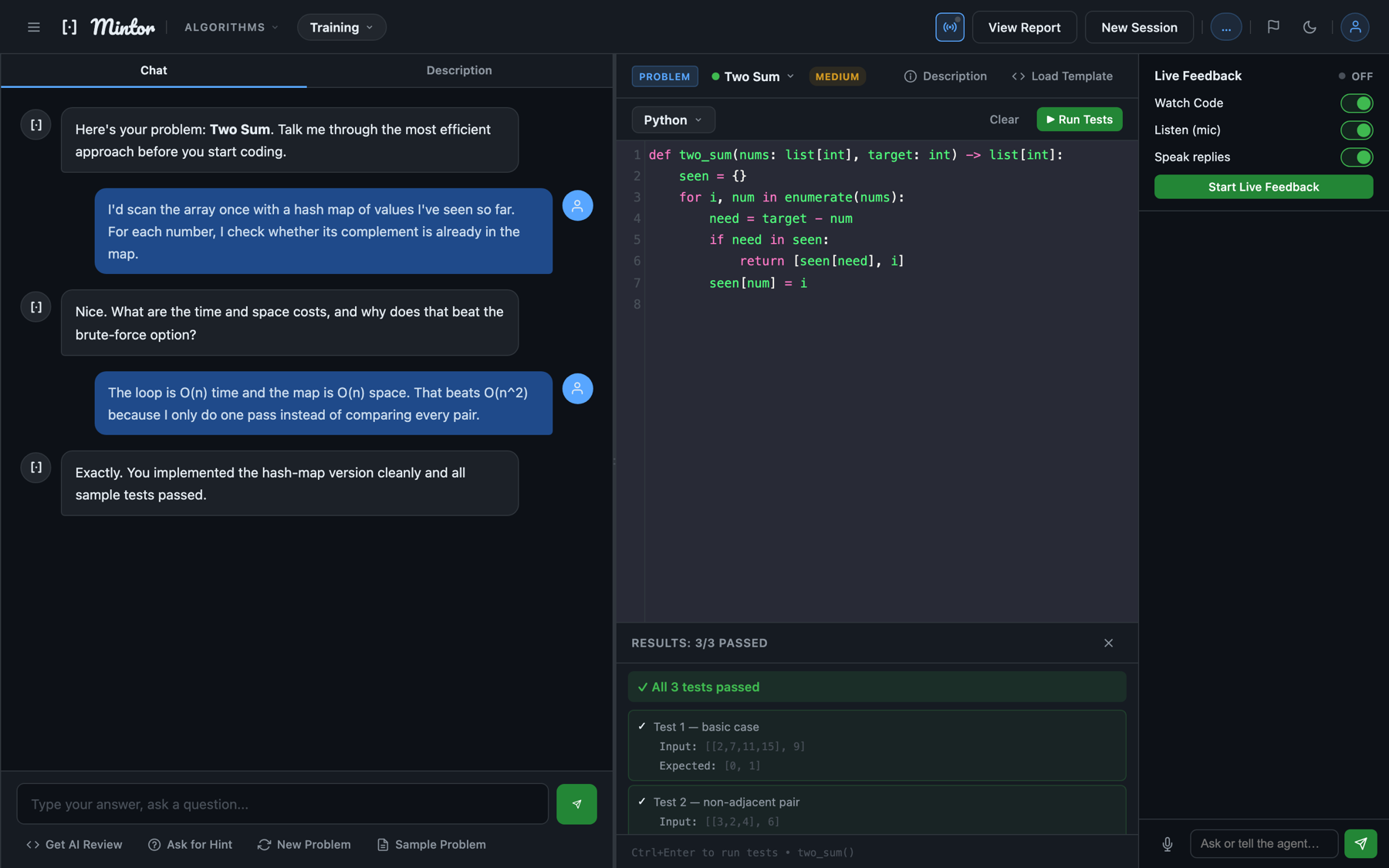Switch to the Chat tab

pyautogui.click(x=154, y=70)
